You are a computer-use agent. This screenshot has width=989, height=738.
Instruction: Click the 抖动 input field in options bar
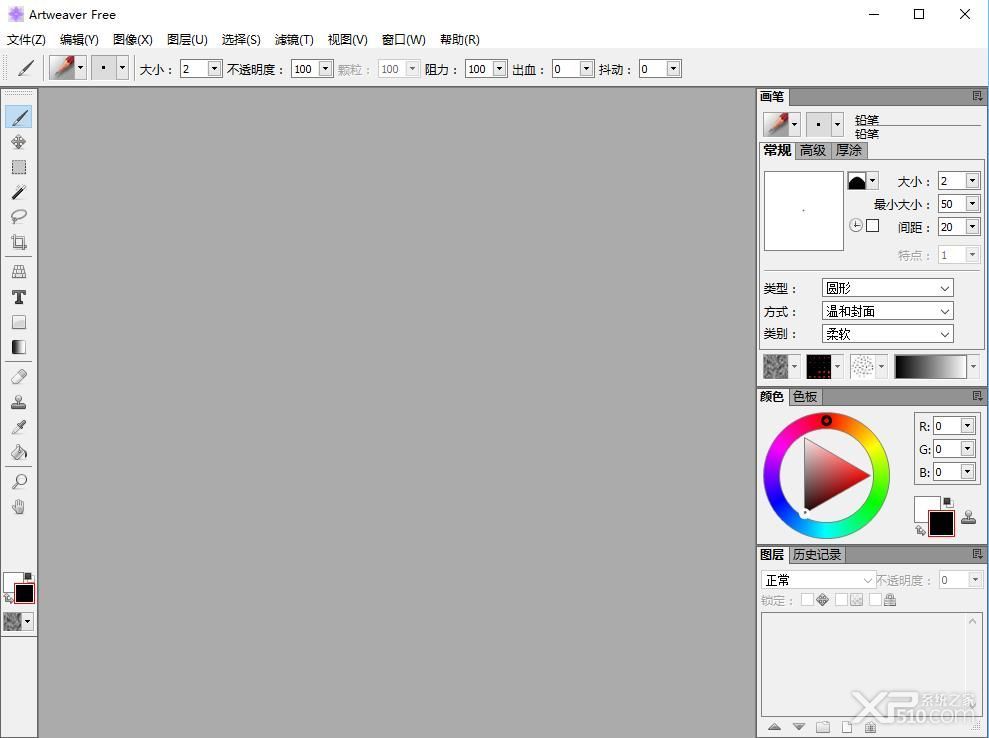(653, 68)
